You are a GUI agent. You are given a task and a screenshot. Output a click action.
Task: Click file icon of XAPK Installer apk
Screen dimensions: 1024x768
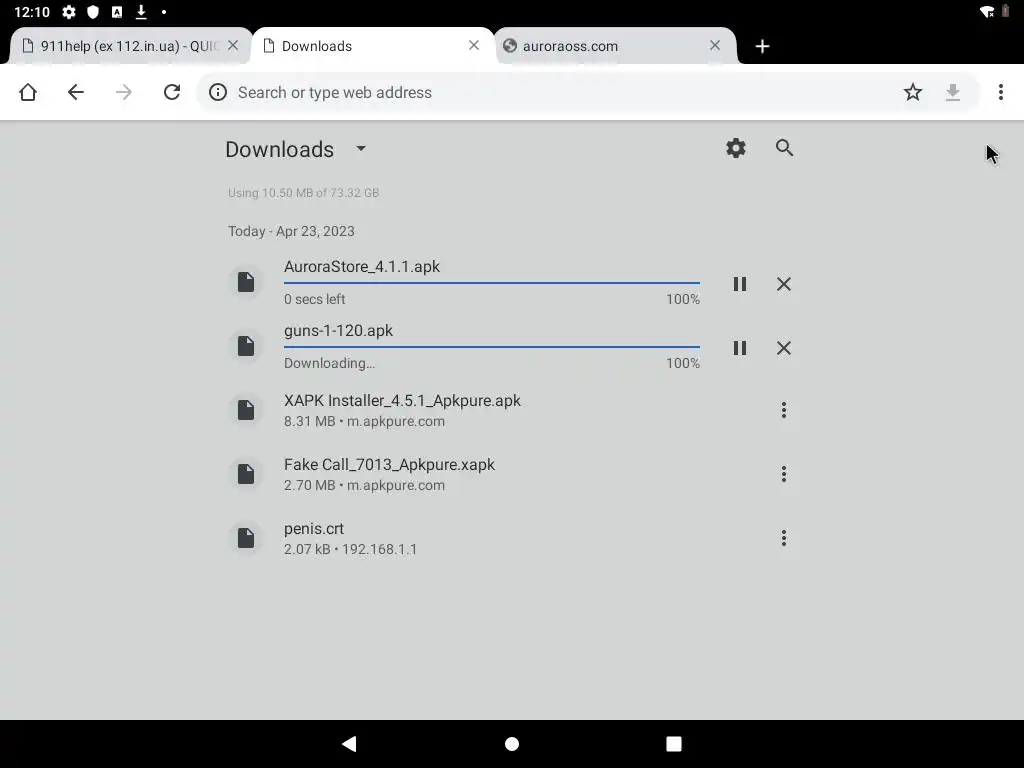coord(246,410)
